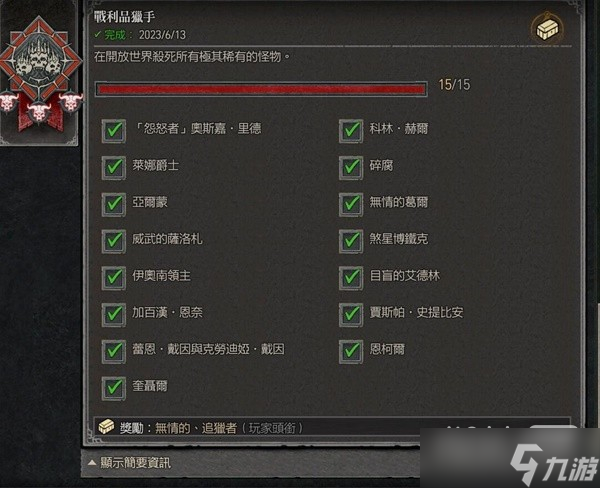Click the center demon skull pendant
This screenshot has height=488, width=600.
point(38,112)
